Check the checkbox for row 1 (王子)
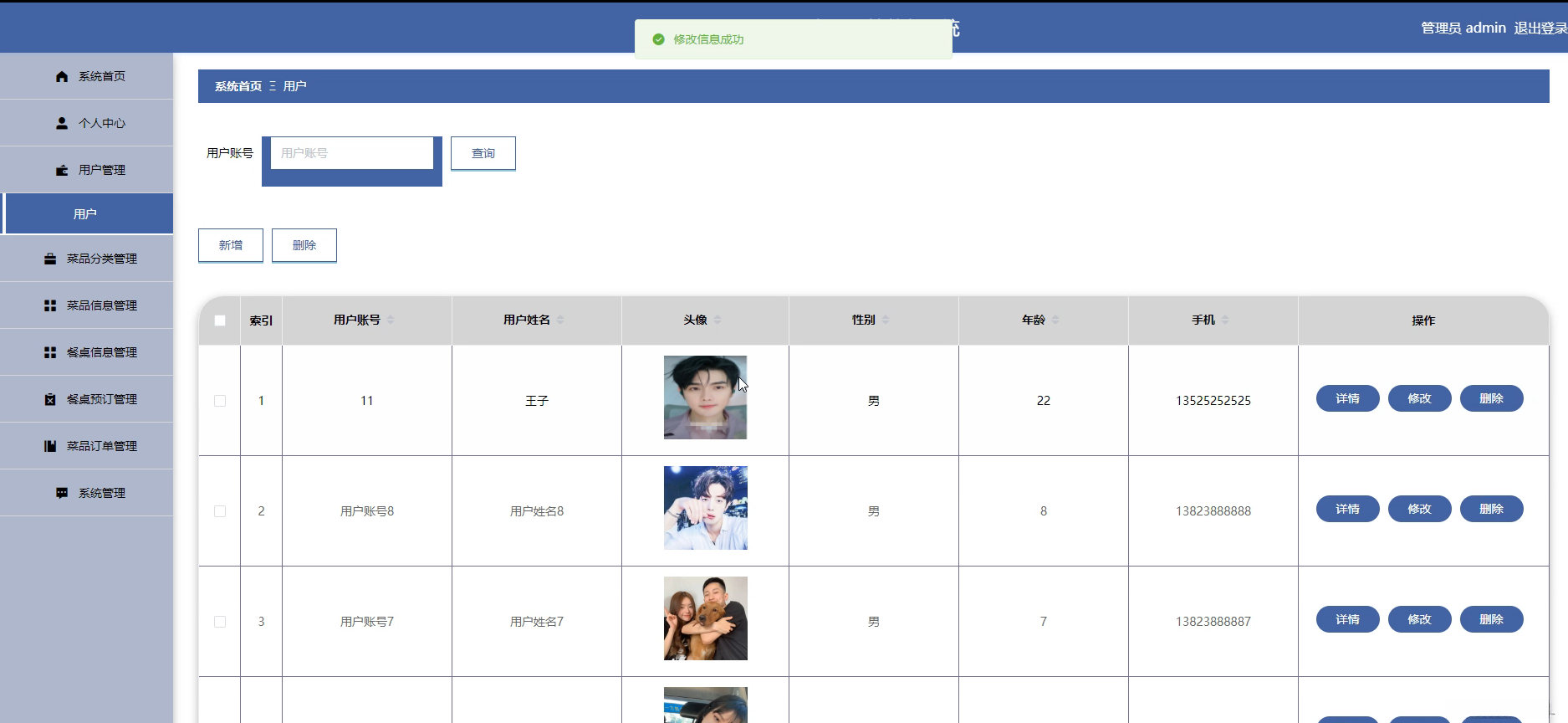 click(x=220, y=401)
